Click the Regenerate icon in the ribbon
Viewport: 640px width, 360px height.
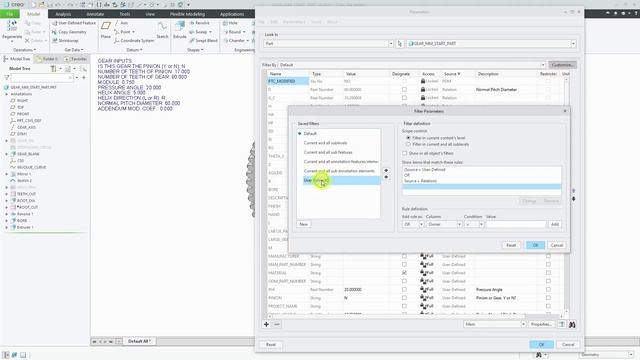click(x=12, y=26)
